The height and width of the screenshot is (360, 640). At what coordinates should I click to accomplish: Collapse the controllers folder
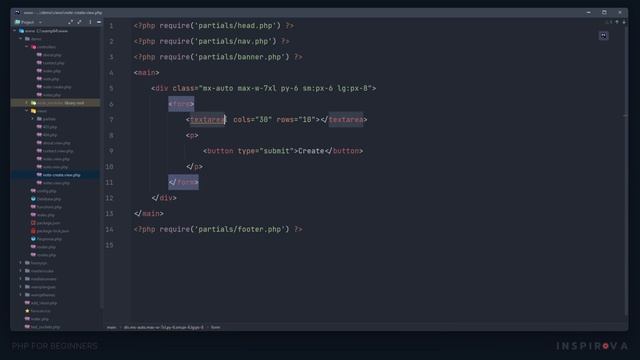27,47
